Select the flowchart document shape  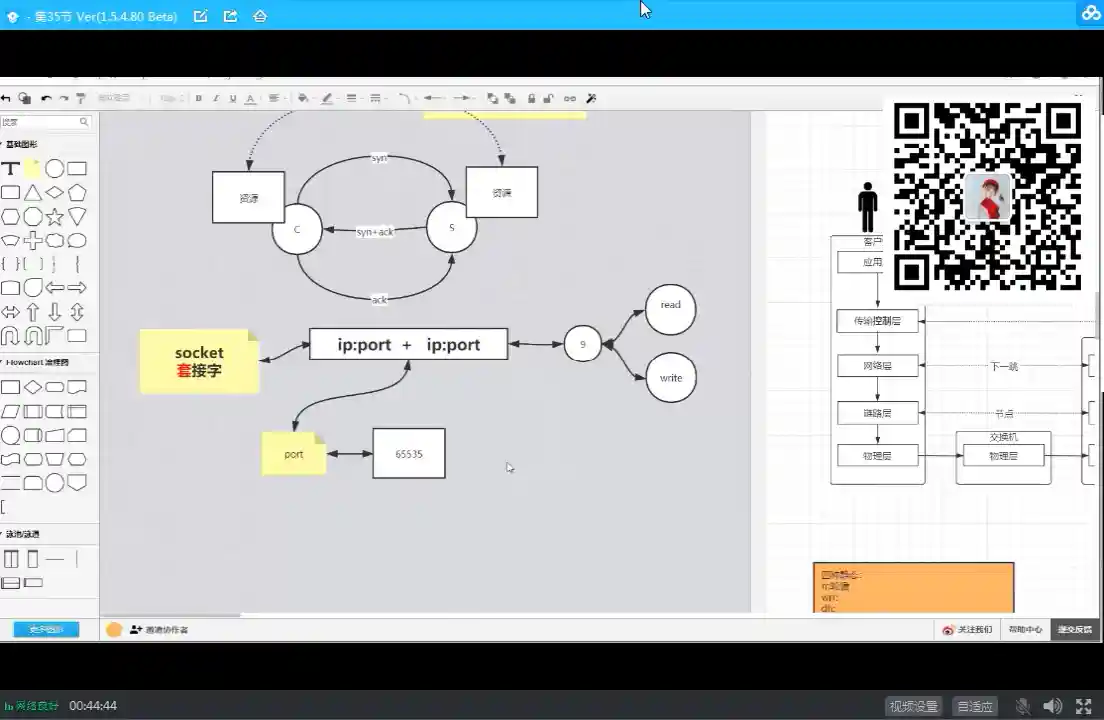(77, 387)
